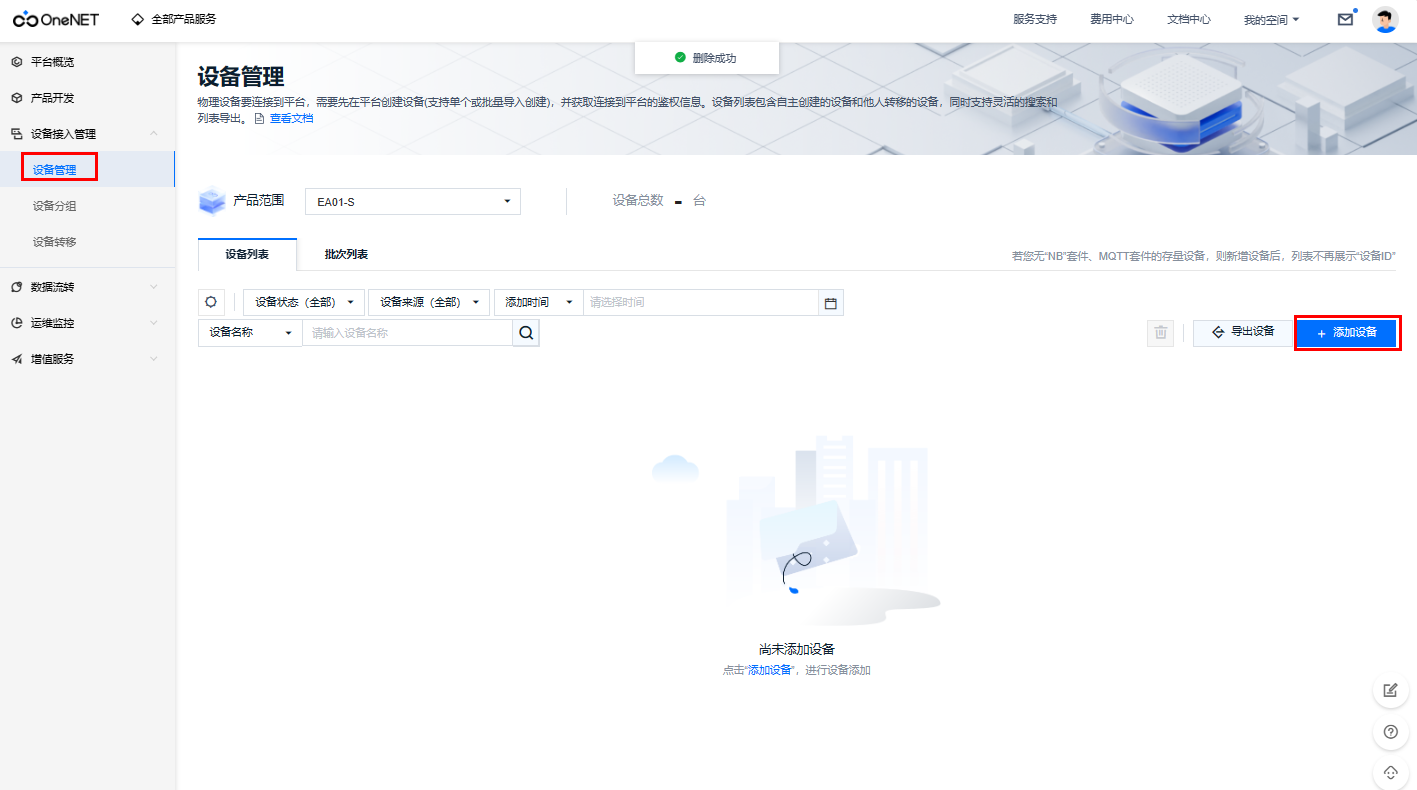This screenshot has height=790, width=1417.
Task: Click the 删除成功 toast message
Action: pyautogui.click(x=706, y=58)
